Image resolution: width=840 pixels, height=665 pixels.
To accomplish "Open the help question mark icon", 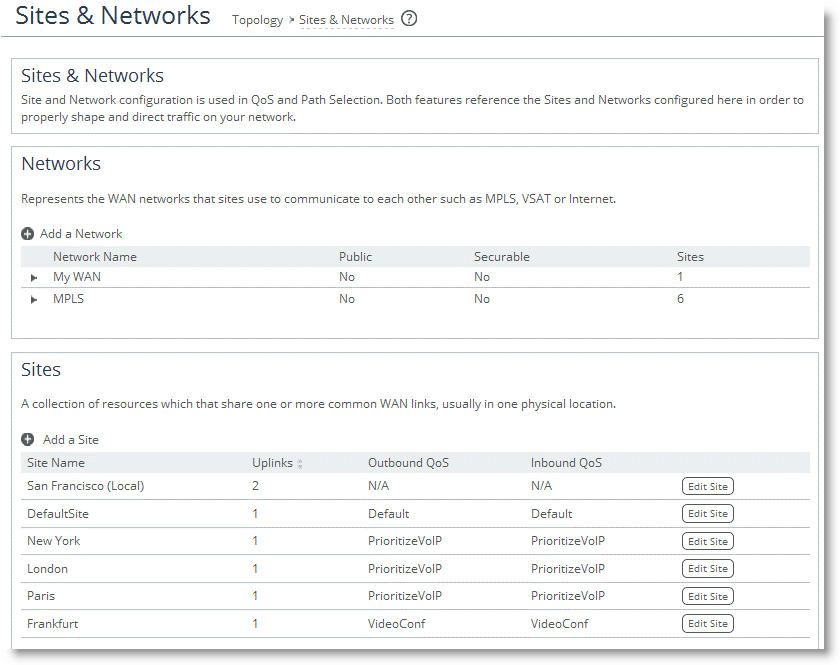I will coord(409,19).
